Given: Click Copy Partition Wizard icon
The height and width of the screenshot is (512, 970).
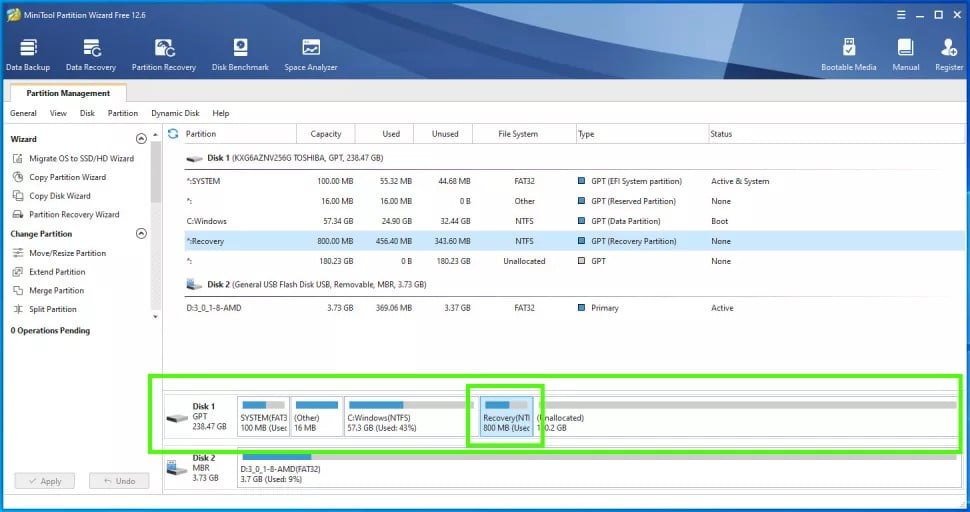Looking at the screenshot, I should coord(18,177).
